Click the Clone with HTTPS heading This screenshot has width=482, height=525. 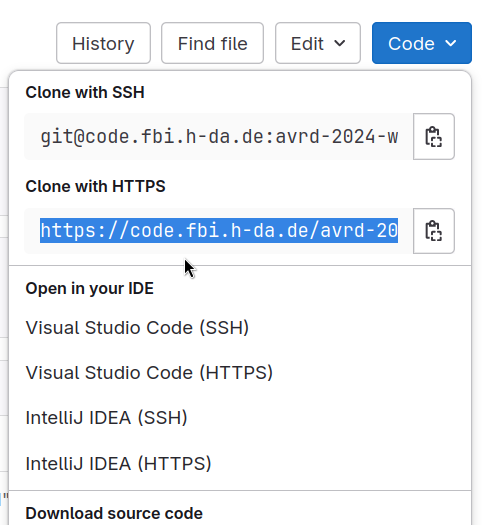pyautogui.click(x=95, y=186)
